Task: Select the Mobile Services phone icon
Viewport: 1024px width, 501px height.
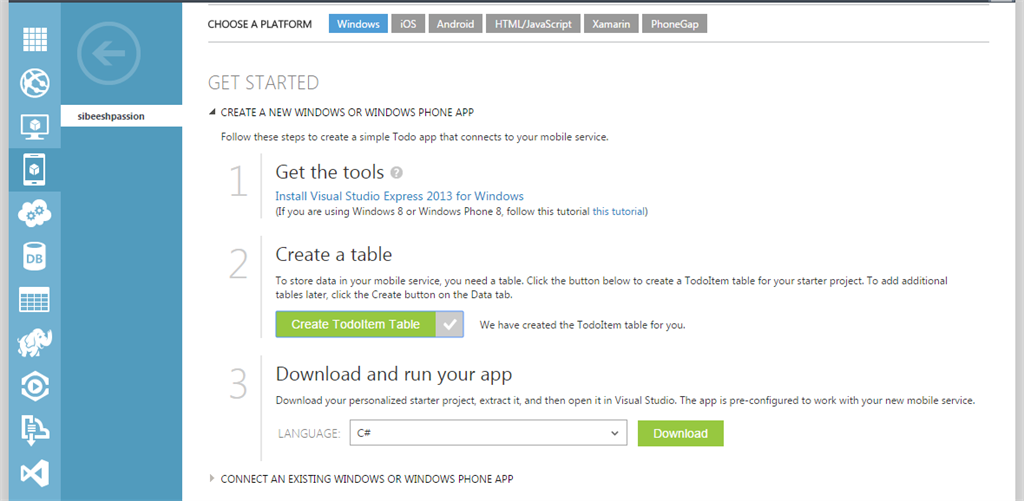Action: [x=35, y=169]
